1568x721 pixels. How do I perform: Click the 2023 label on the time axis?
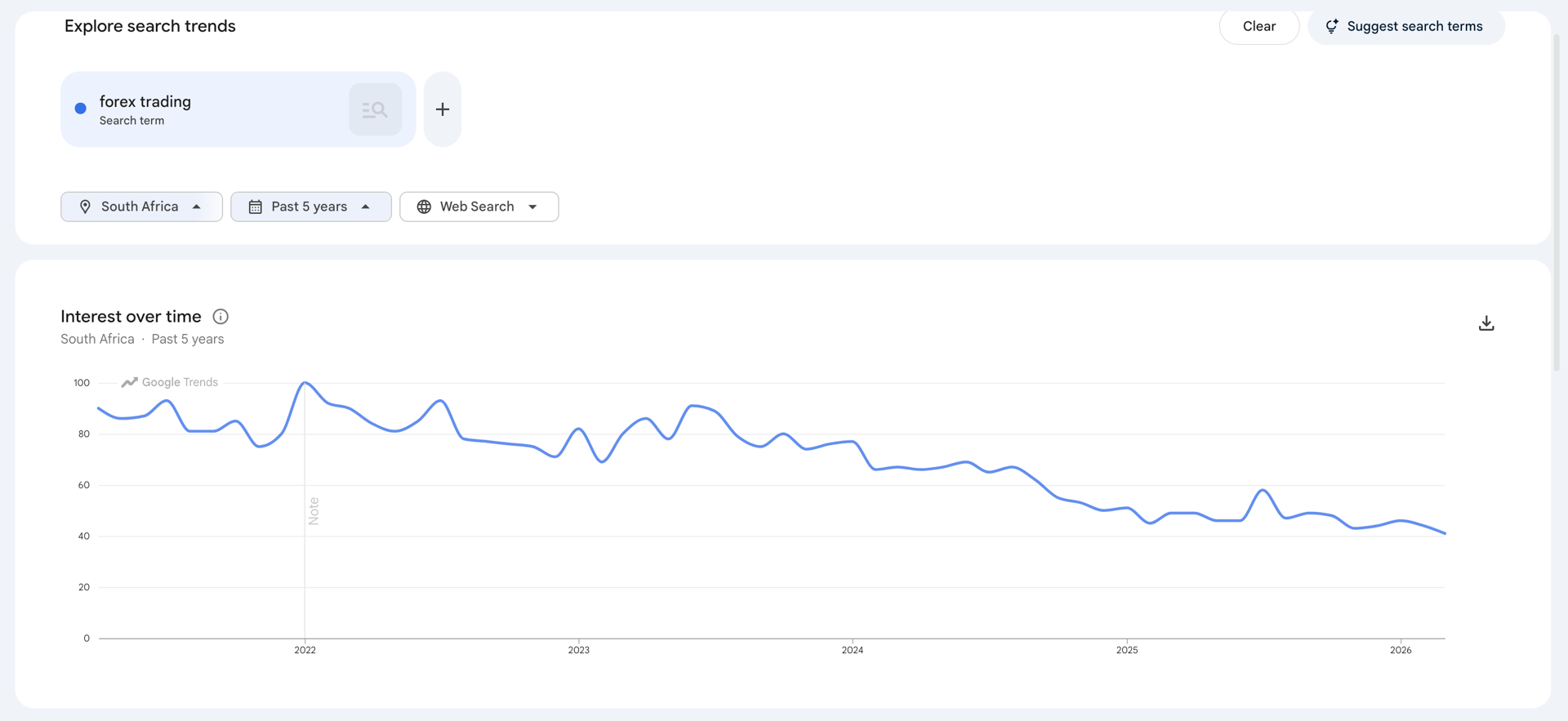[579, 650]
